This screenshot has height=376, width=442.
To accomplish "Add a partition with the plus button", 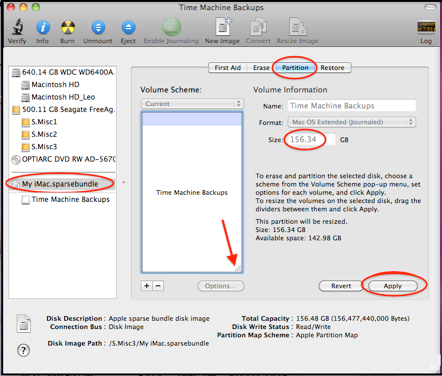I will (x=147, y=286).
